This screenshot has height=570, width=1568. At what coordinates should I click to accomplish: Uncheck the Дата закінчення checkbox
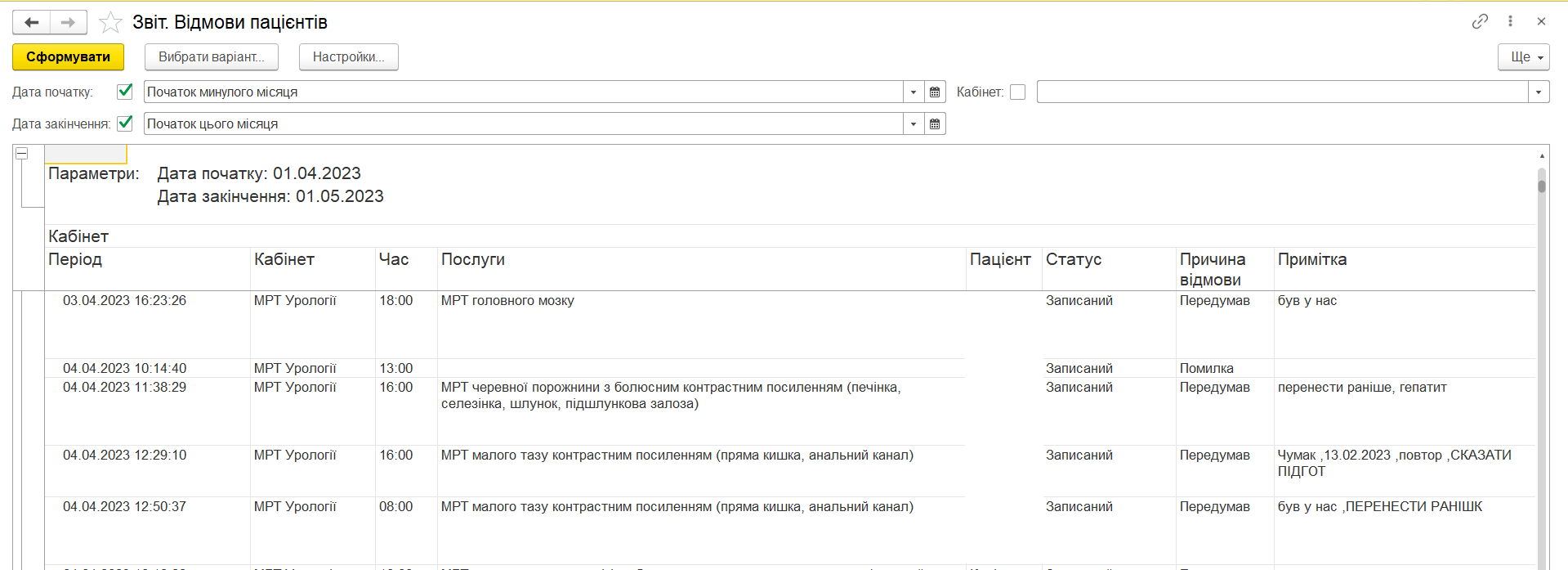(x=125, y=123)
